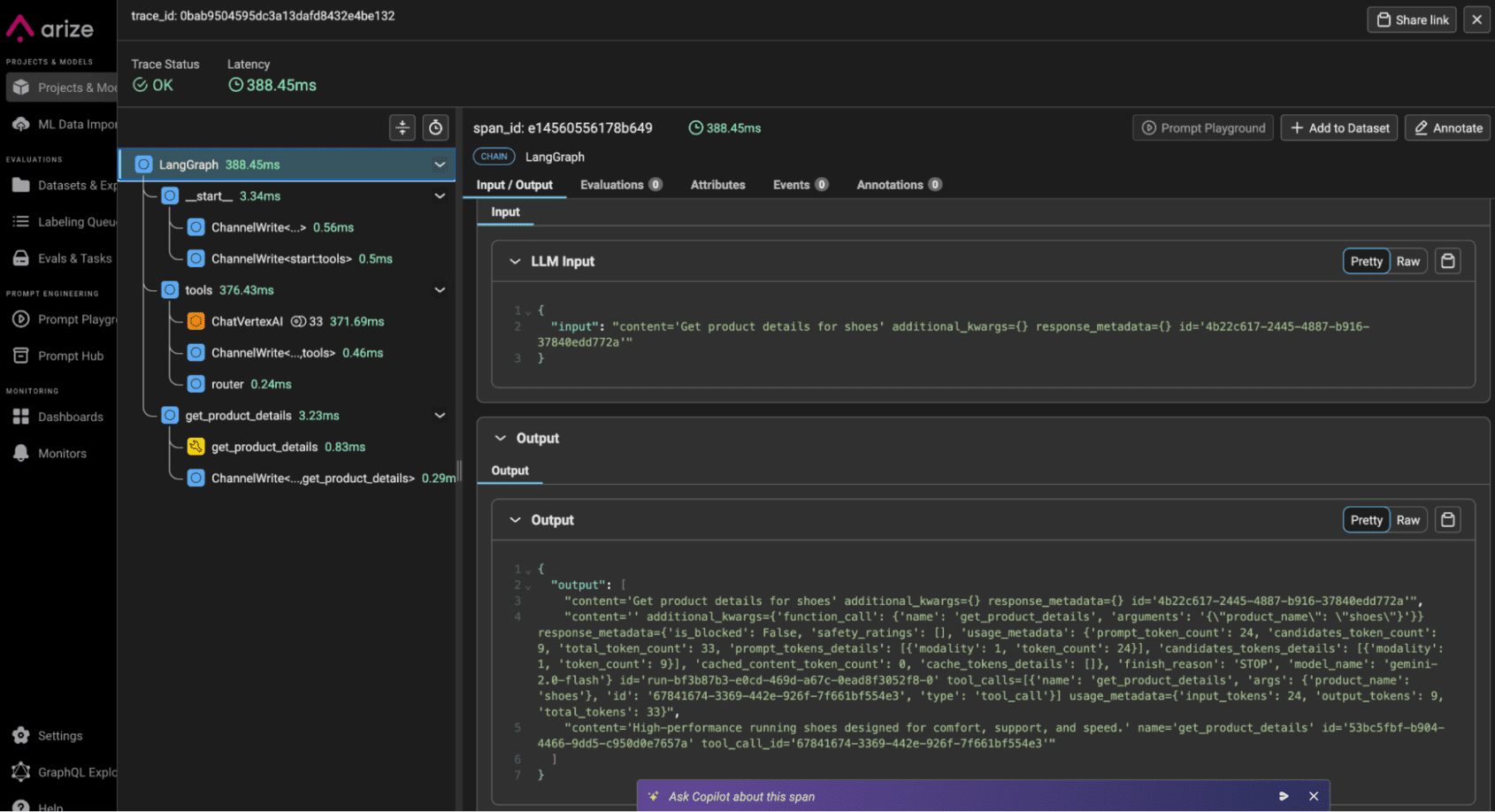The height and width of the screenshot is (812, 1495).
Task: Open the Events tab
Action: tap(793, 184)
